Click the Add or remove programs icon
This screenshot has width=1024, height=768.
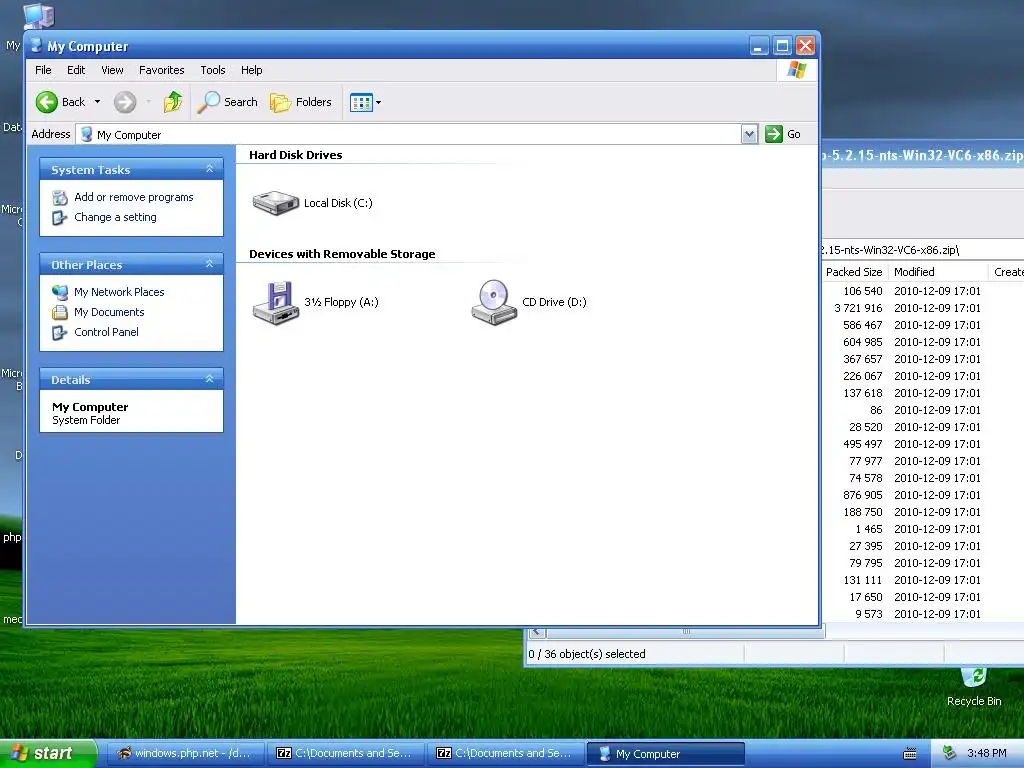click(60, 197)
